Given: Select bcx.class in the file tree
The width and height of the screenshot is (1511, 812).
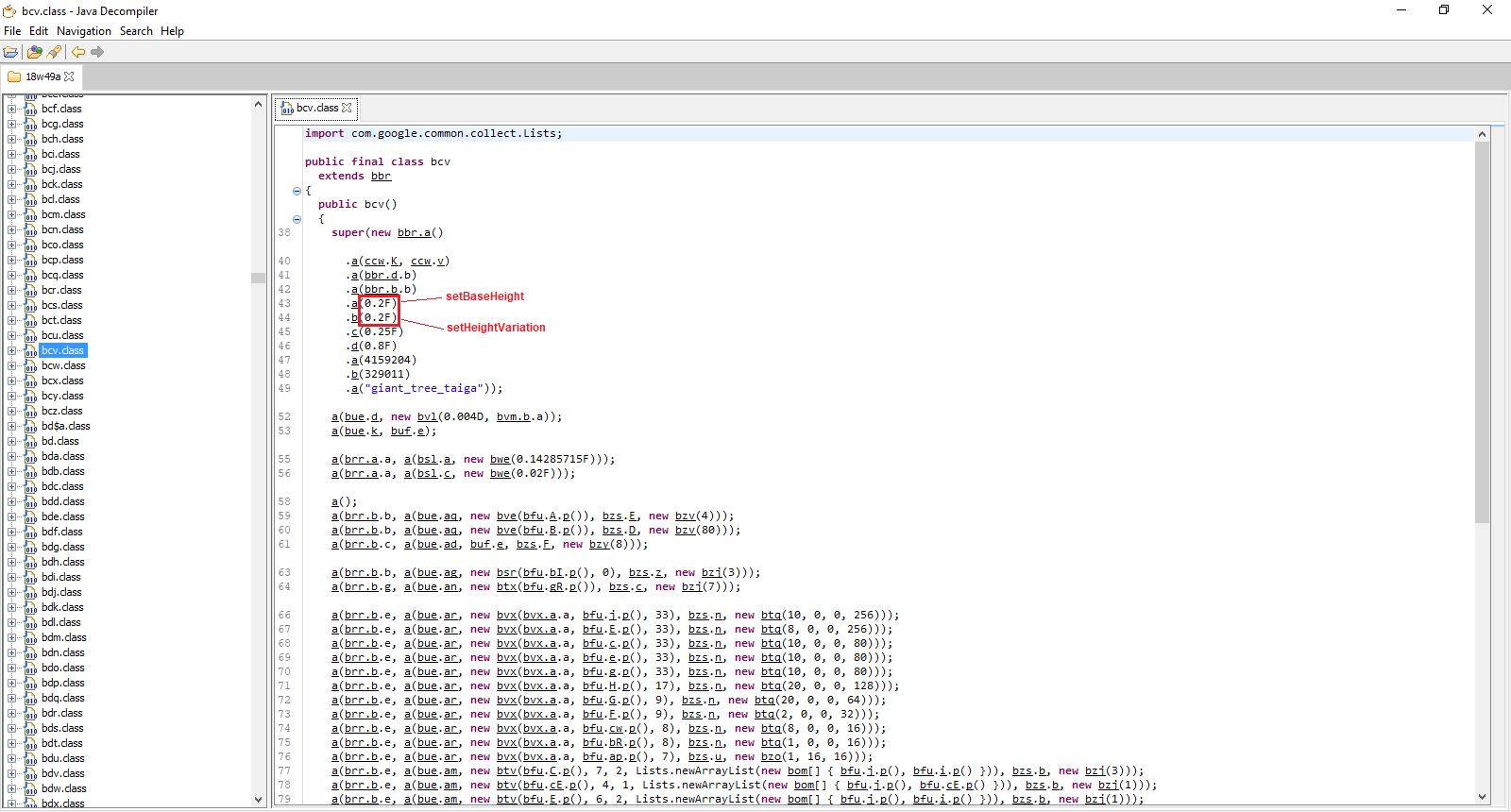Looking at the screenshot, I should 63,381.
